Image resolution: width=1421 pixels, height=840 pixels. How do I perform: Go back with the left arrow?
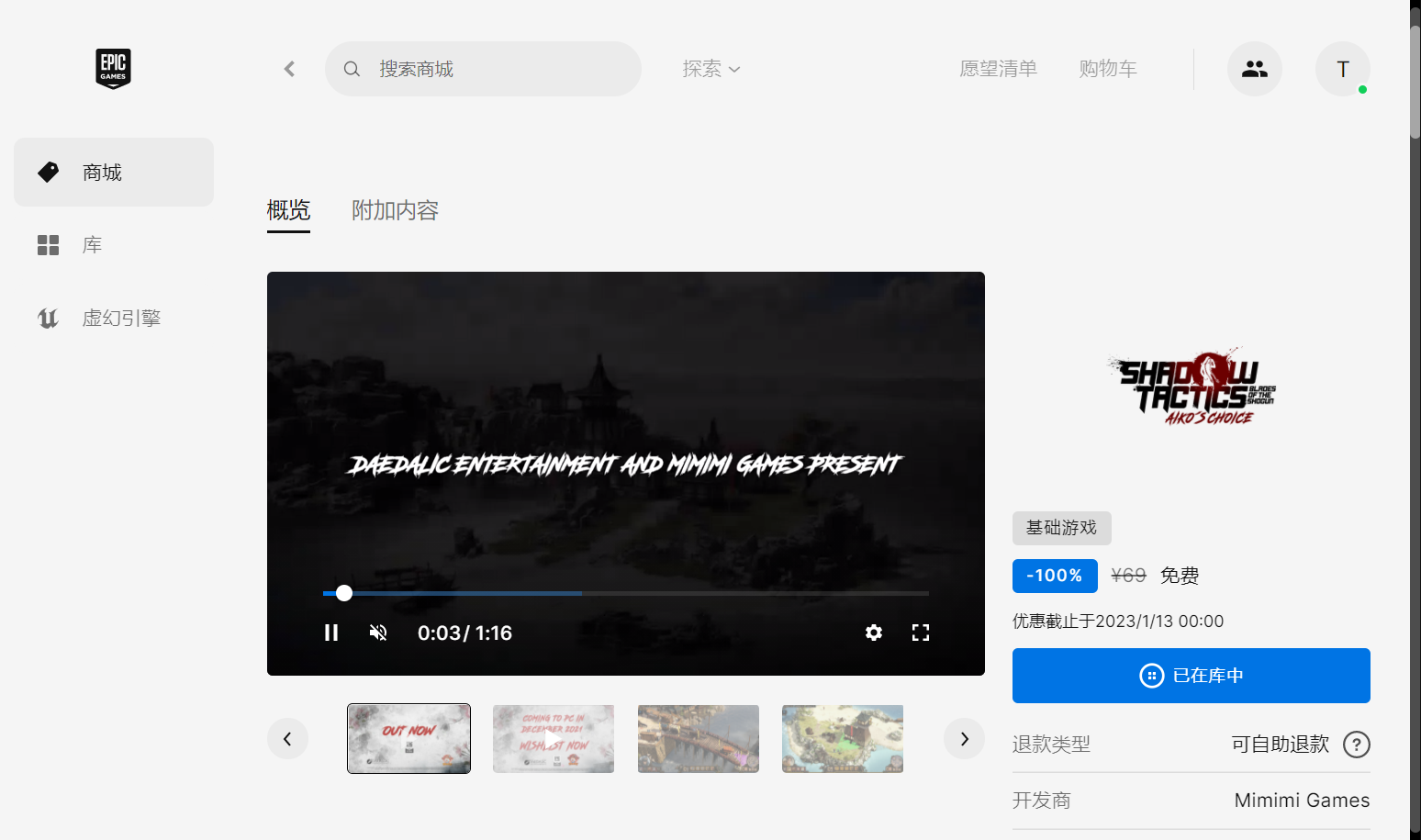(289, 69)
